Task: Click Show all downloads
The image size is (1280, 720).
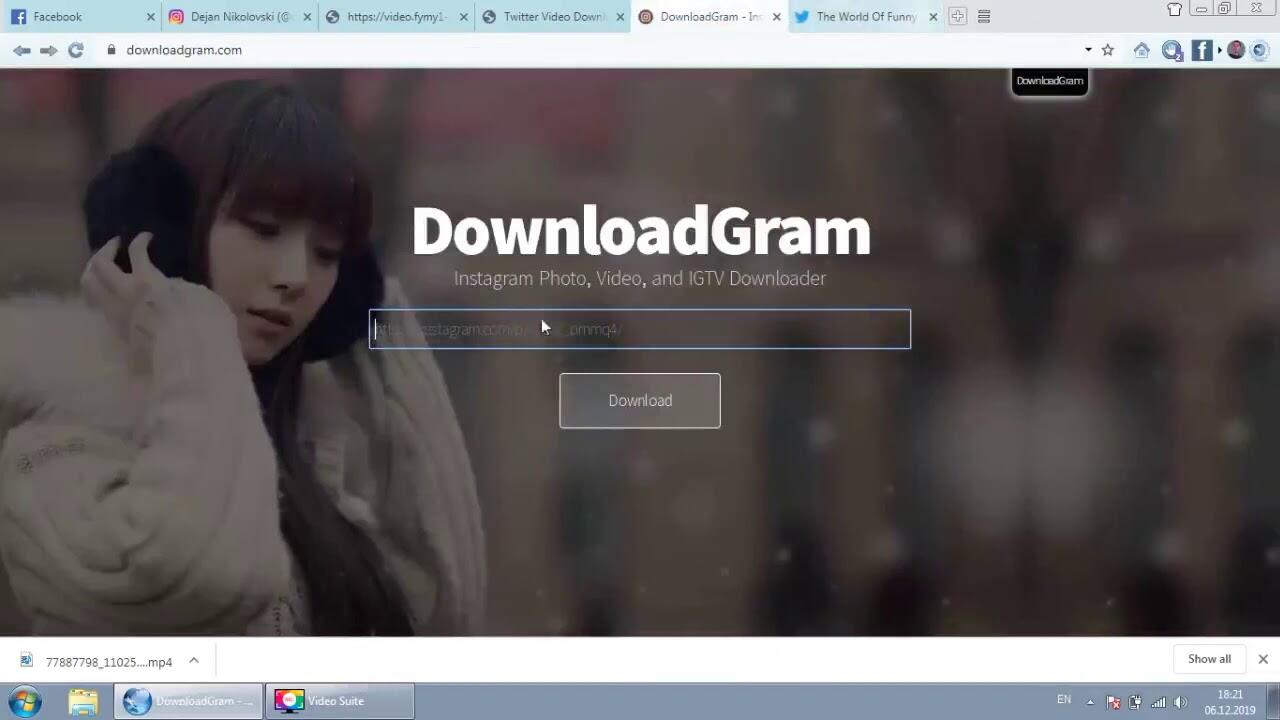Action: pos(1209,659)
